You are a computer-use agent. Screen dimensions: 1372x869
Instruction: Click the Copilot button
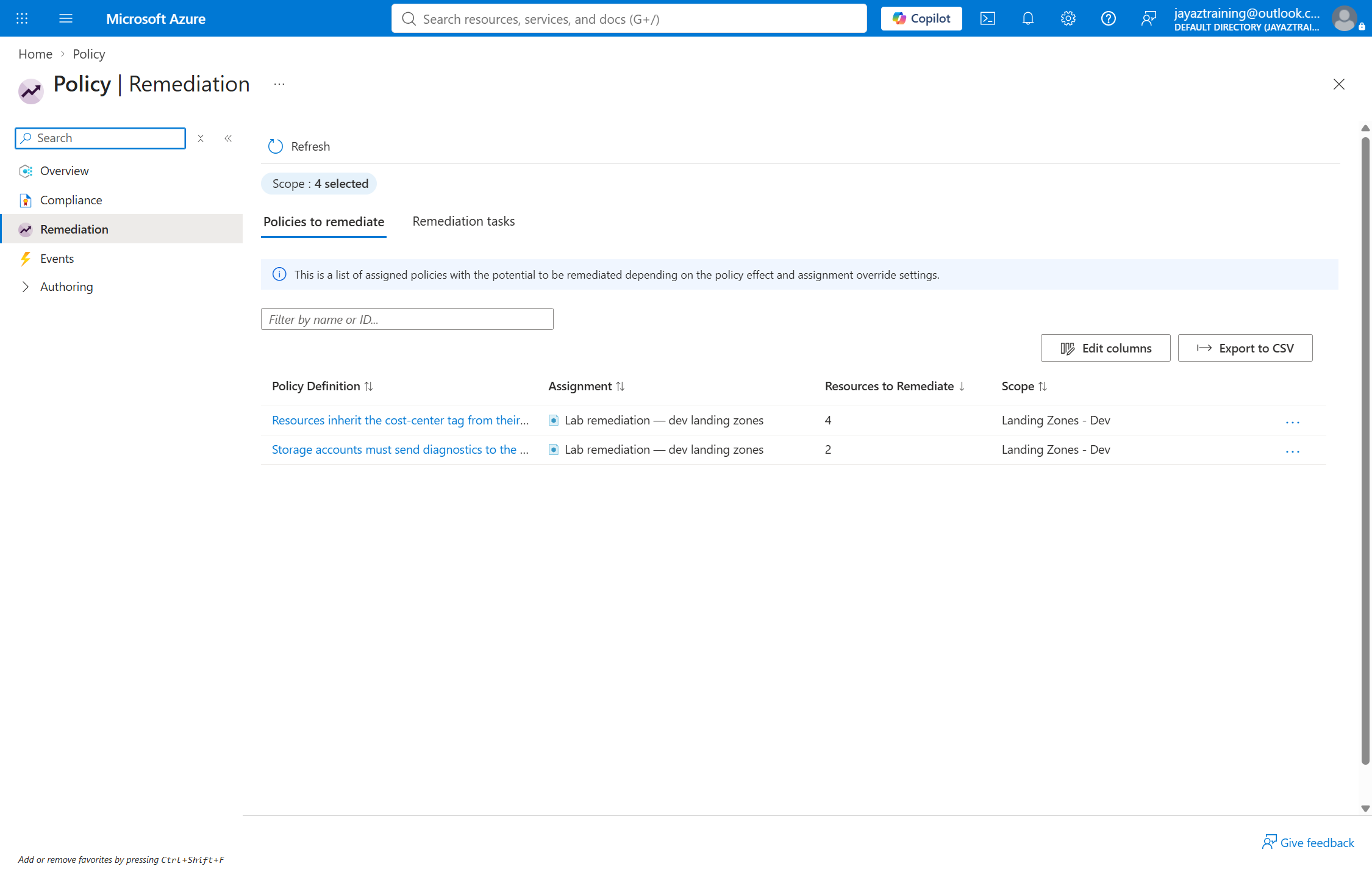pos(921,18)
